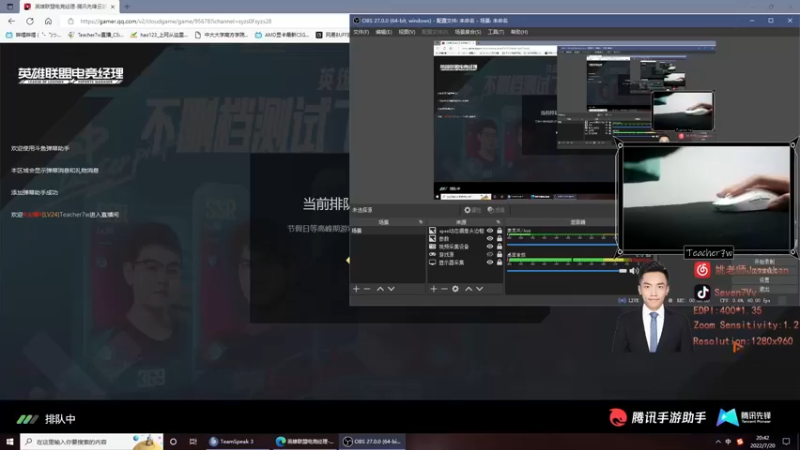Move the scene up in the Scenes panel
This screenshot has height=450, width=800.
click(380, 289)
